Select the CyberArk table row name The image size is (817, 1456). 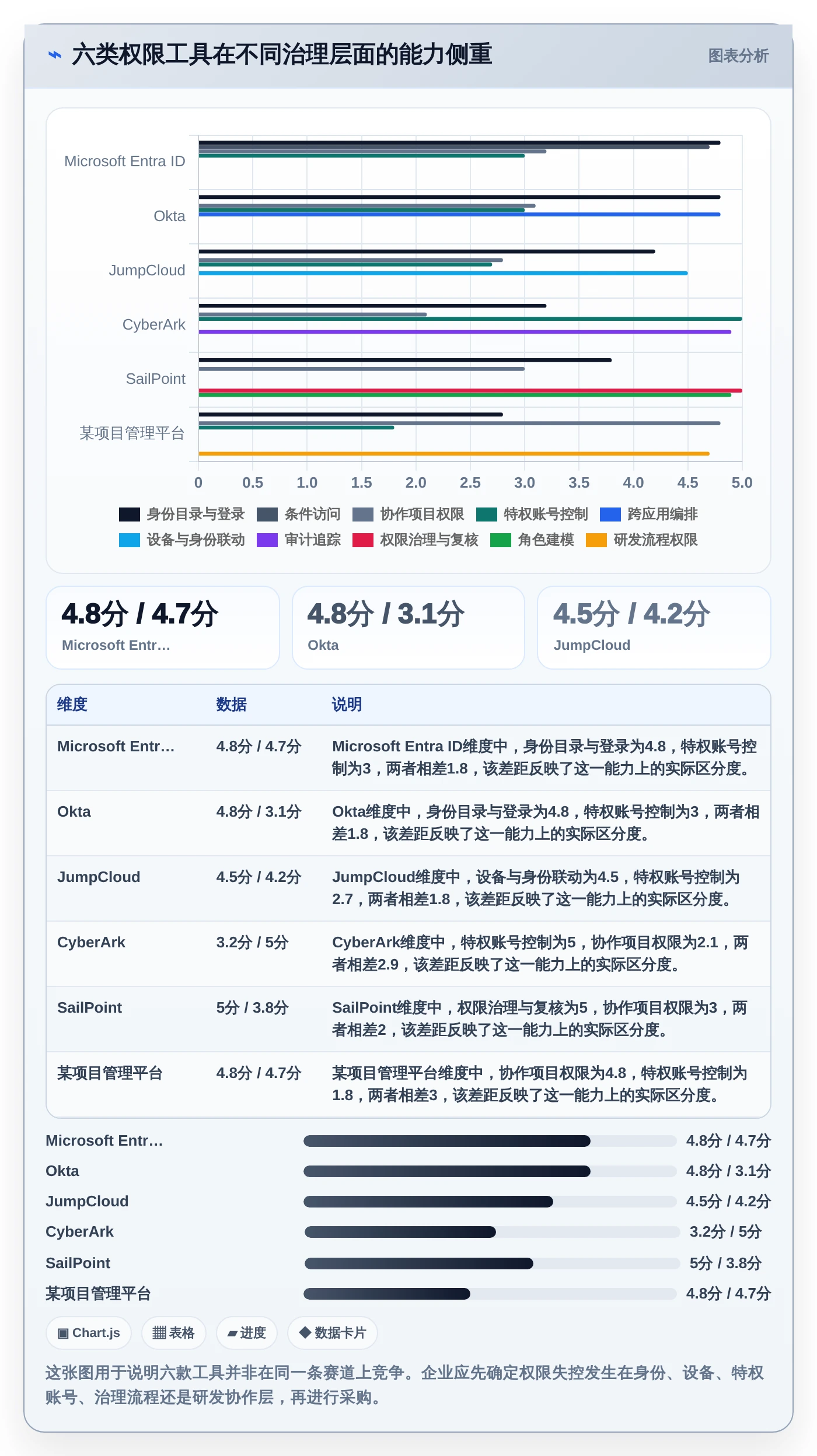(91, 942)
